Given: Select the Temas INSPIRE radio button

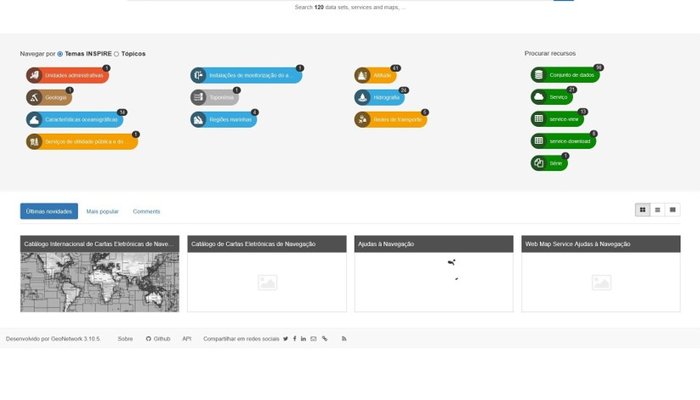Looking at the screenshot, I should coord(60,53).
